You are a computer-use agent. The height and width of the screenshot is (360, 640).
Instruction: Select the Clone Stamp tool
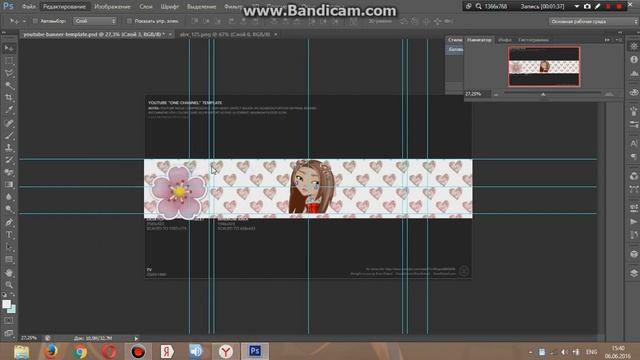coord(9,147)
